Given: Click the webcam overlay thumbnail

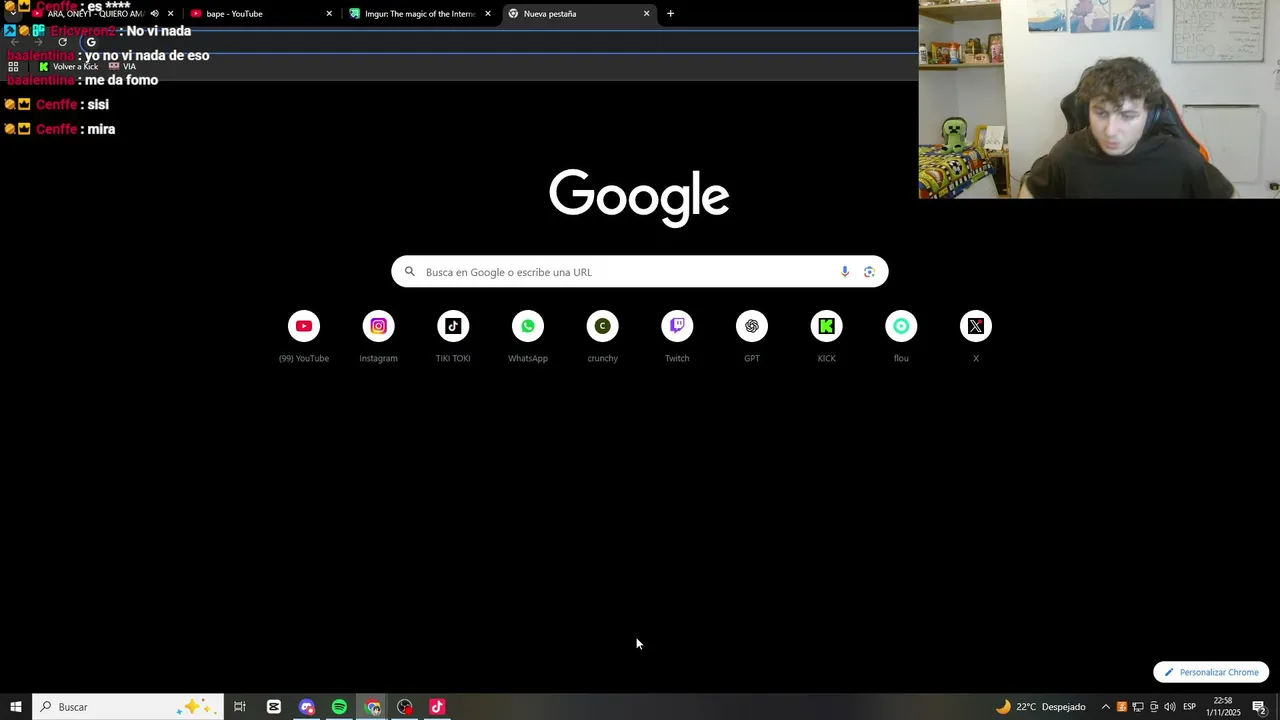Looking at the screenshot, I should [x=1099, y=99].
